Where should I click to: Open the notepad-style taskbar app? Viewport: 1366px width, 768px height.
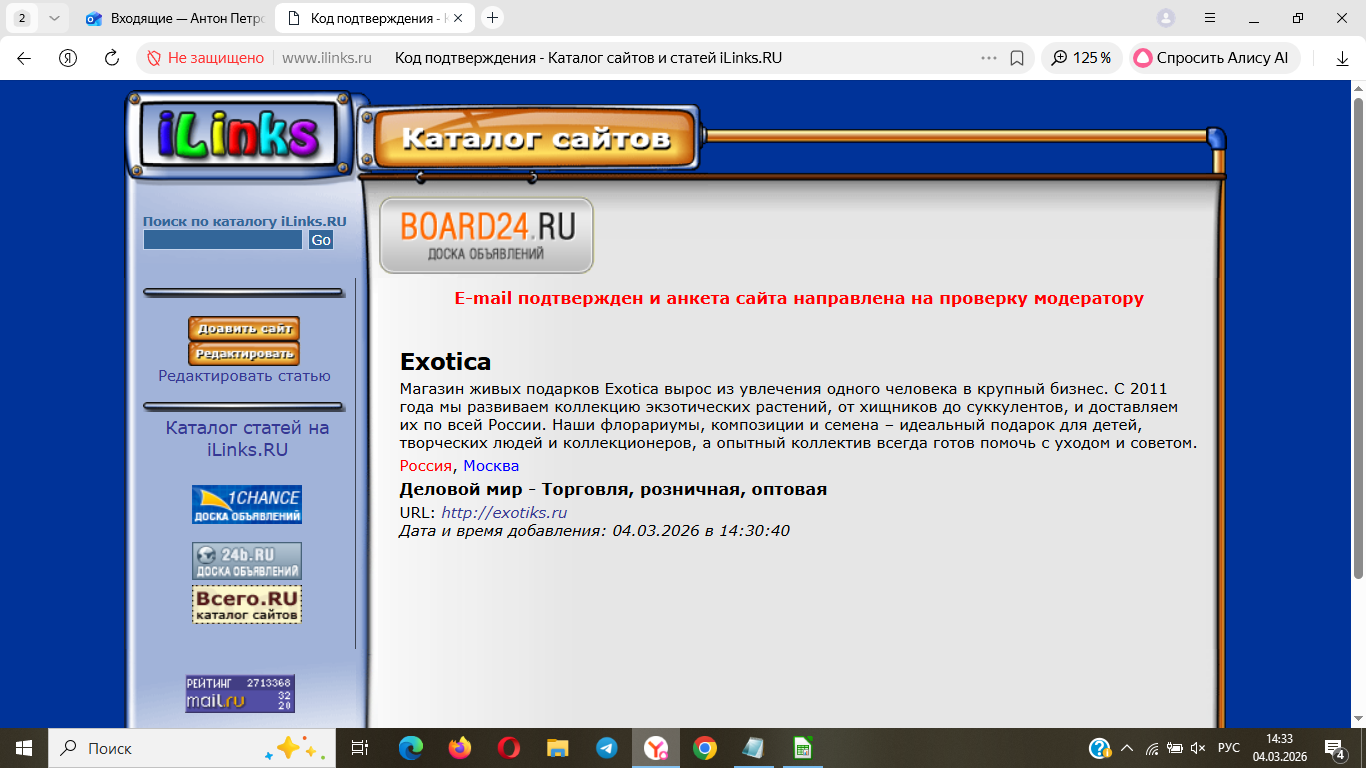754,748
